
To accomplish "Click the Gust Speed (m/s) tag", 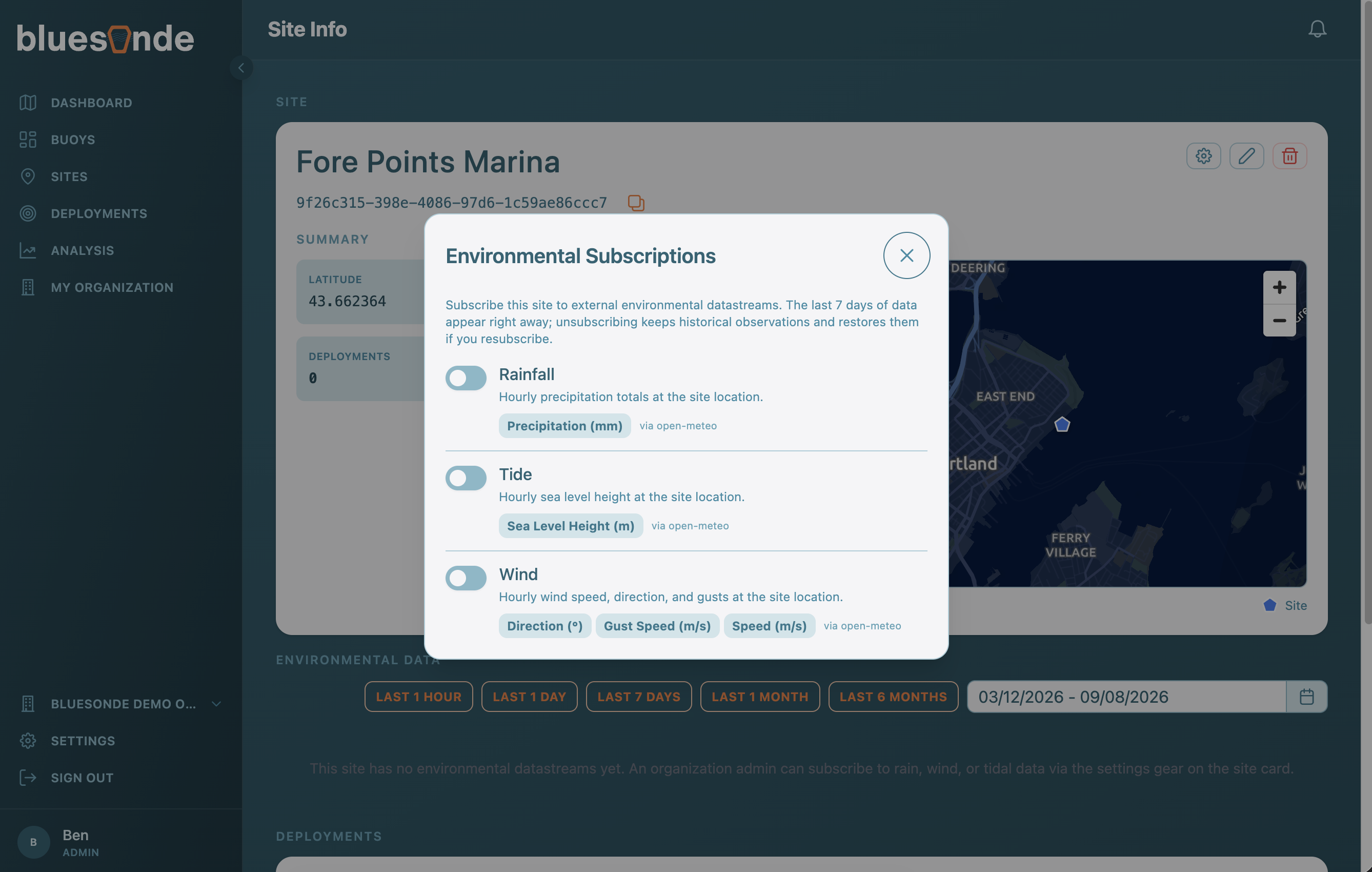I will click(x=657, y=626).
